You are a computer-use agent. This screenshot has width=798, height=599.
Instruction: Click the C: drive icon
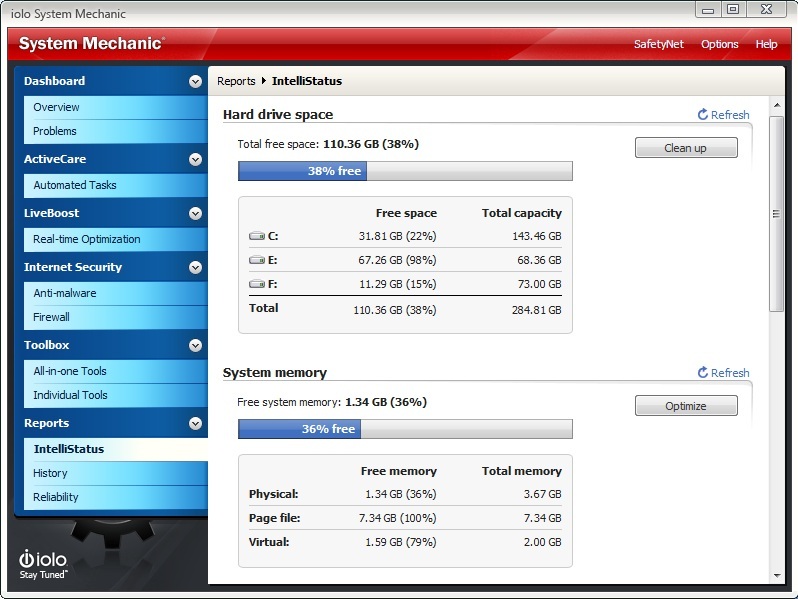(257, 236)
